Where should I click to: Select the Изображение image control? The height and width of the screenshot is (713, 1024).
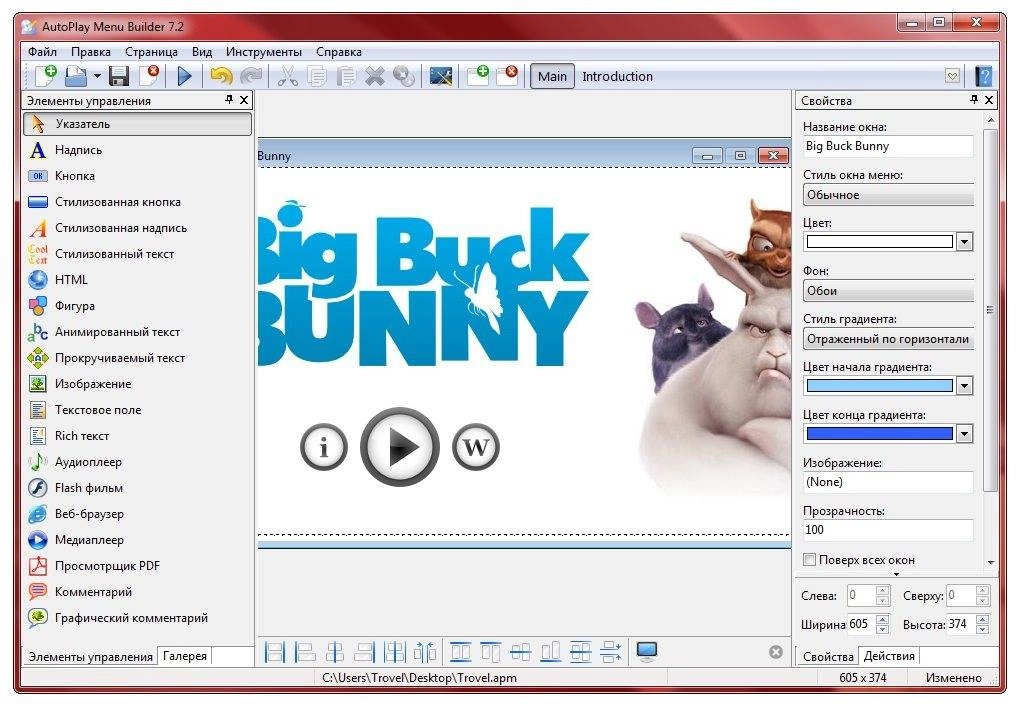[137, 384]
